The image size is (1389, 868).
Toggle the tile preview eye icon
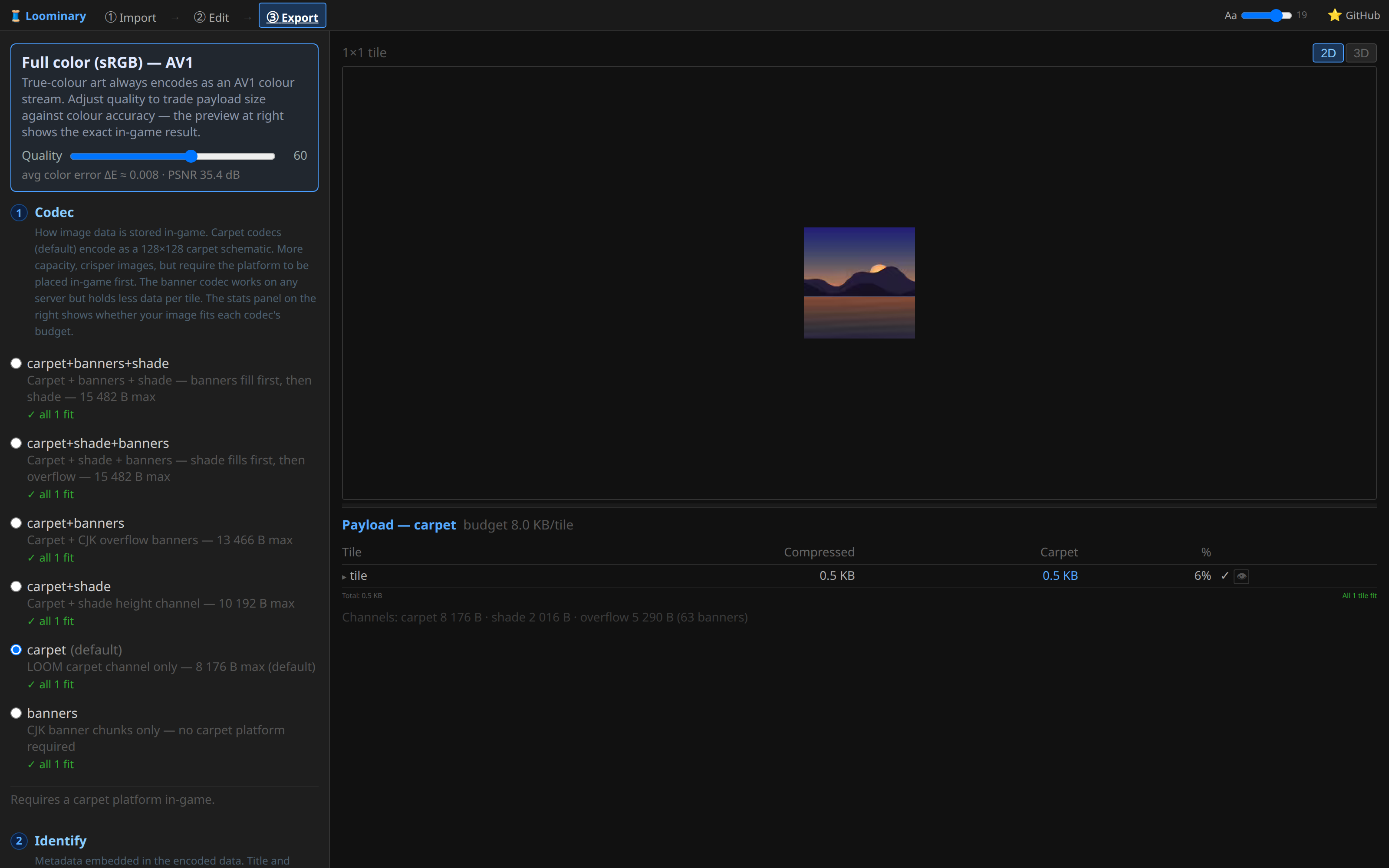1241,576
